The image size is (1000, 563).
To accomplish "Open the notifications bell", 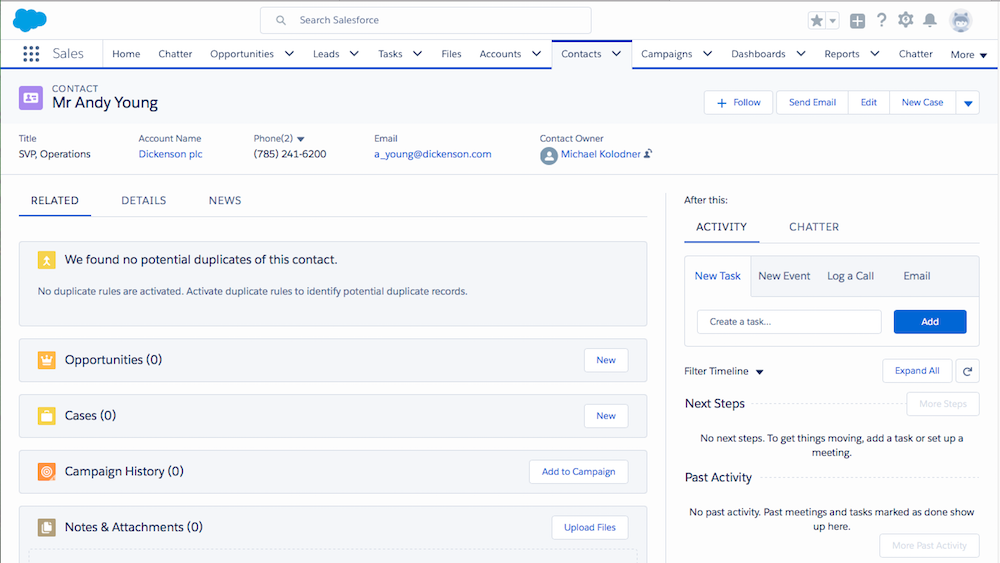I will click(930, 20).
